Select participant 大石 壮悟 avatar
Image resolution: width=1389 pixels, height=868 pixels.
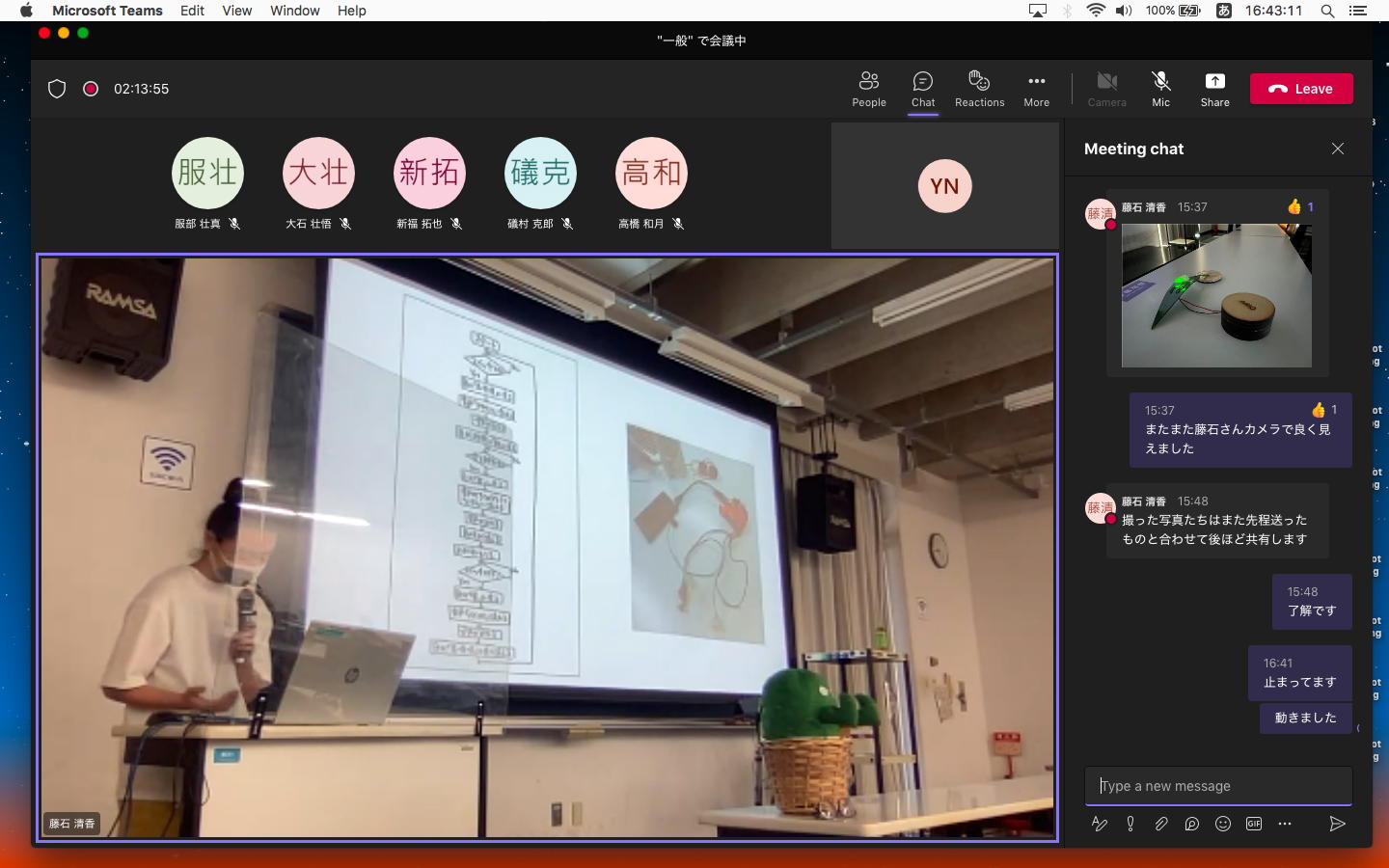point(318,173)
